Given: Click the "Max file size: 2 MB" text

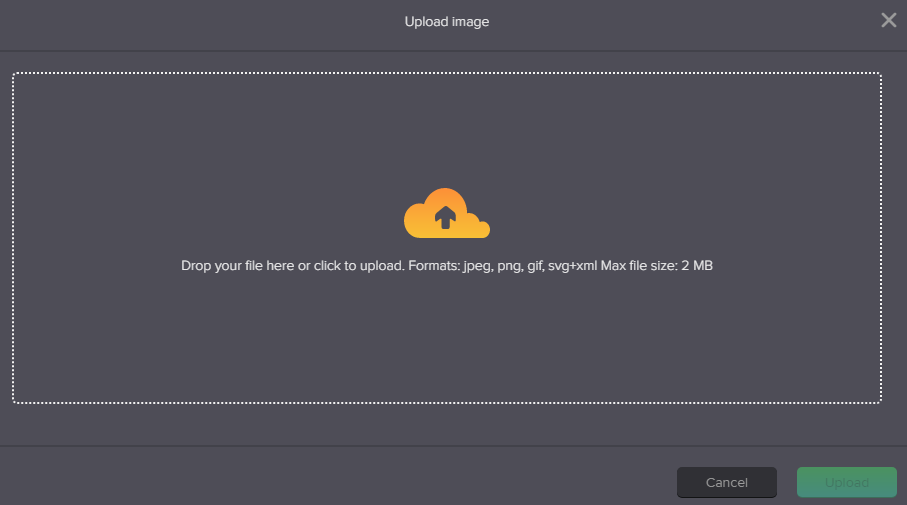Looking at the screenshot, I should pos(657,266).
